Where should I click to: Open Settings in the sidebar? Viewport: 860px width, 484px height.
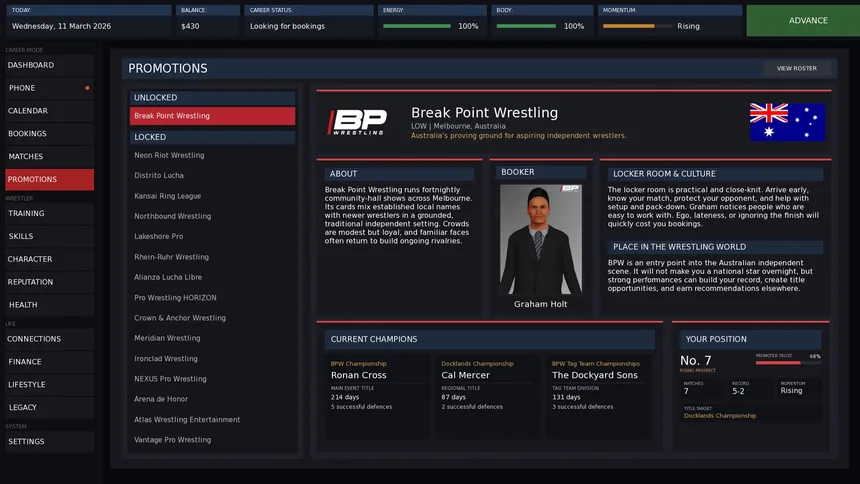click(49, 442)
